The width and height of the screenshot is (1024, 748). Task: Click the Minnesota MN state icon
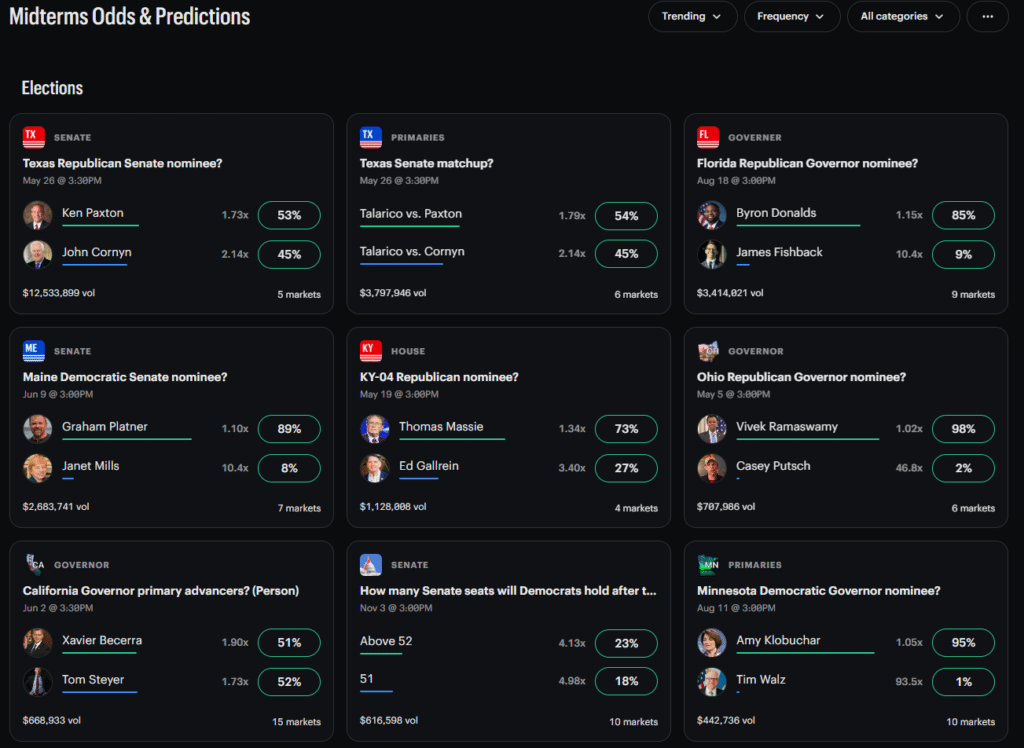point(708,564)
